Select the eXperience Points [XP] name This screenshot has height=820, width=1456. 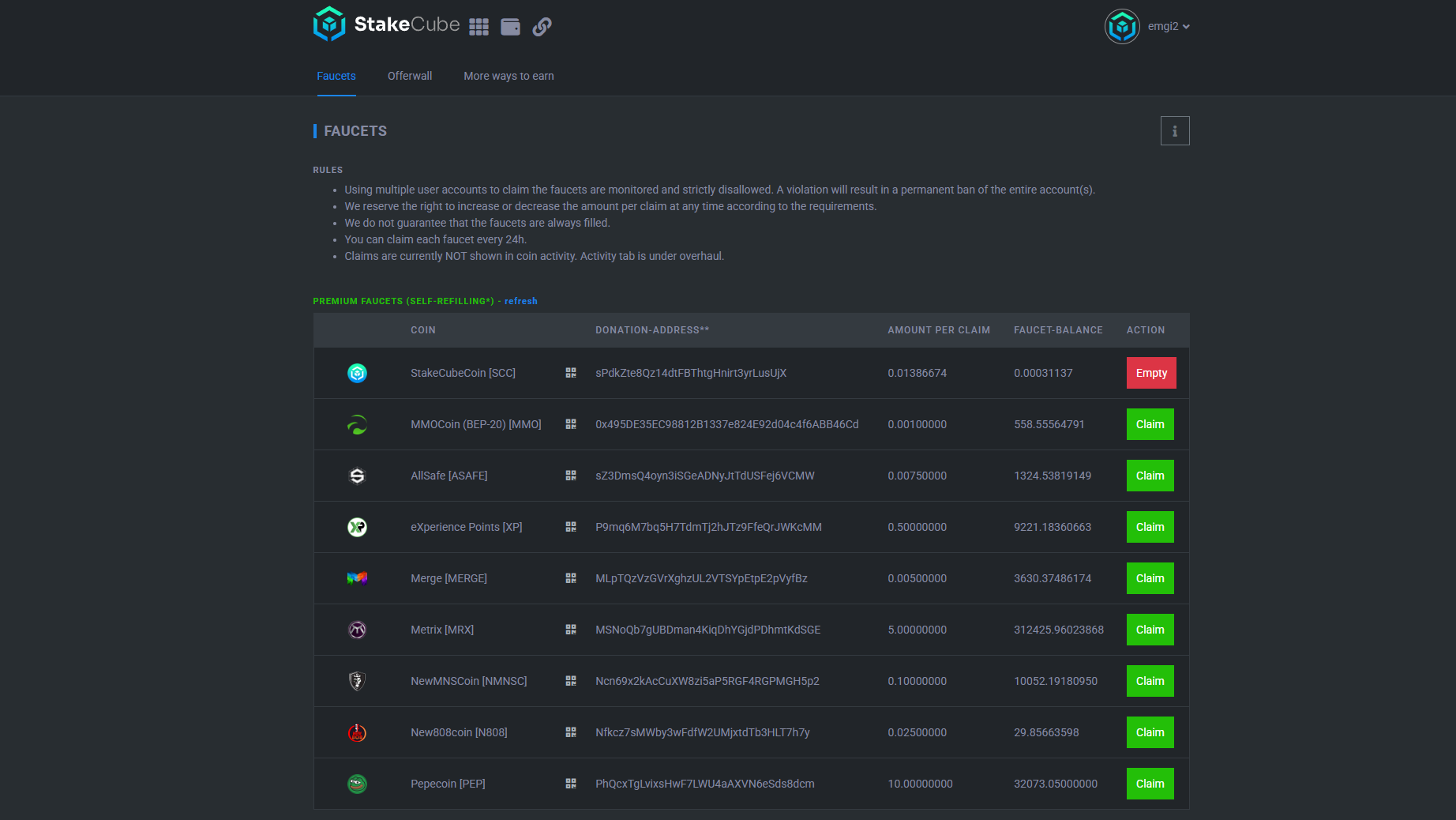[x=467, y=527]
